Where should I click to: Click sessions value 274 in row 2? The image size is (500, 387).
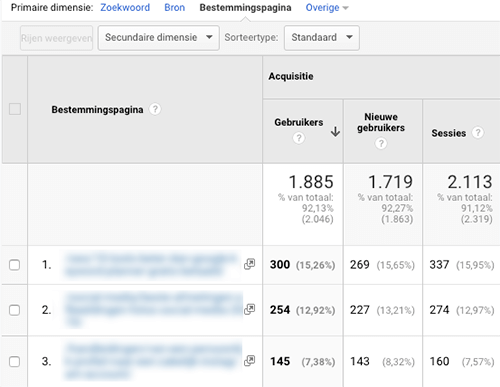[439, 310]
